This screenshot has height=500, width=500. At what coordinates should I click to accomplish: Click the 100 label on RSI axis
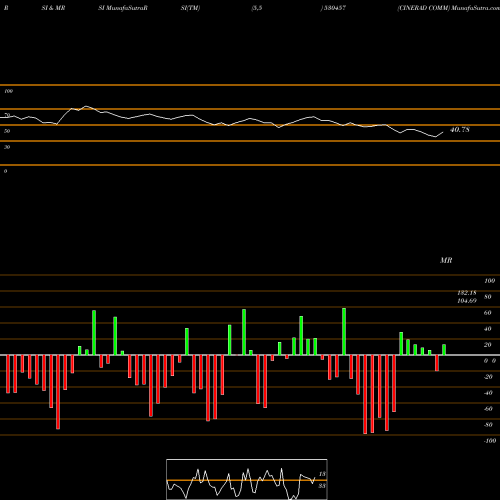(x=8, y=91)
